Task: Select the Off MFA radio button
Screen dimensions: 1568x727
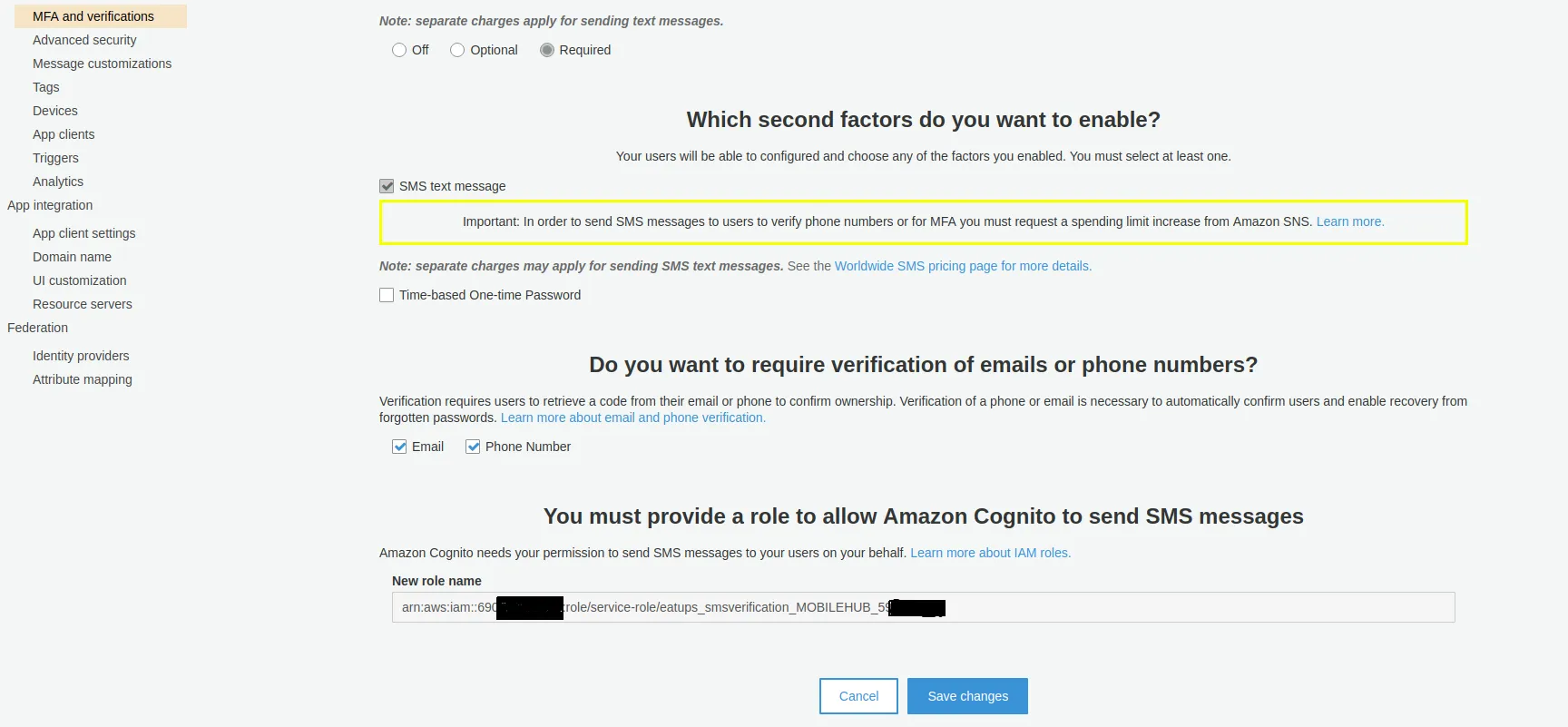Action: coord(399,50)
